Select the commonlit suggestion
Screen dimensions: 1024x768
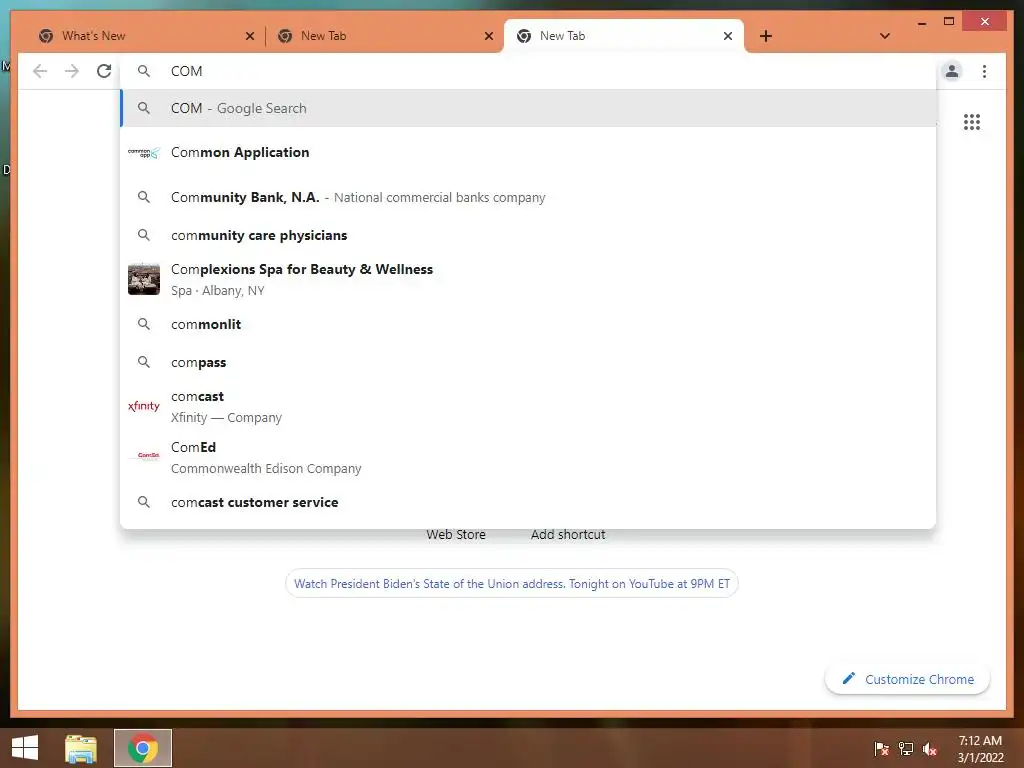tap(528, 324)
